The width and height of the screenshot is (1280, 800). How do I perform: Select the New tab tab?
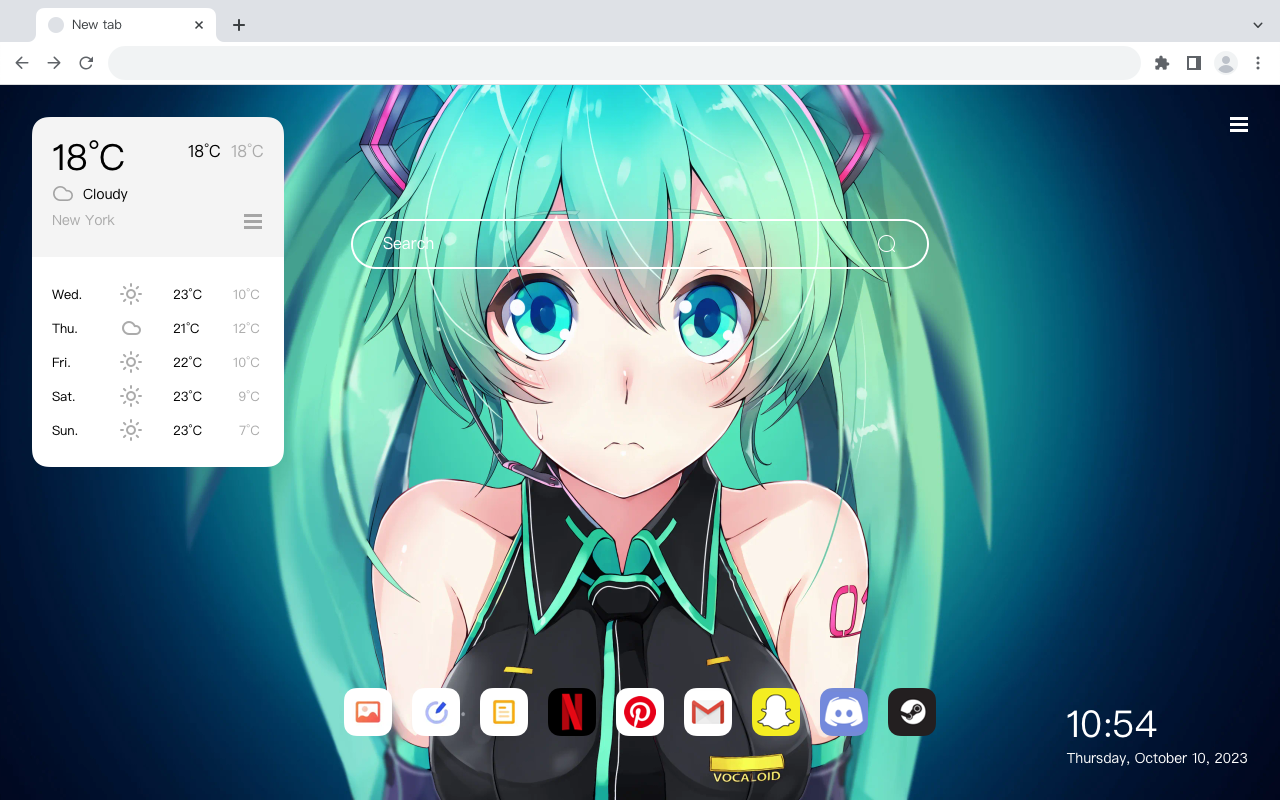tap(126, 25)
